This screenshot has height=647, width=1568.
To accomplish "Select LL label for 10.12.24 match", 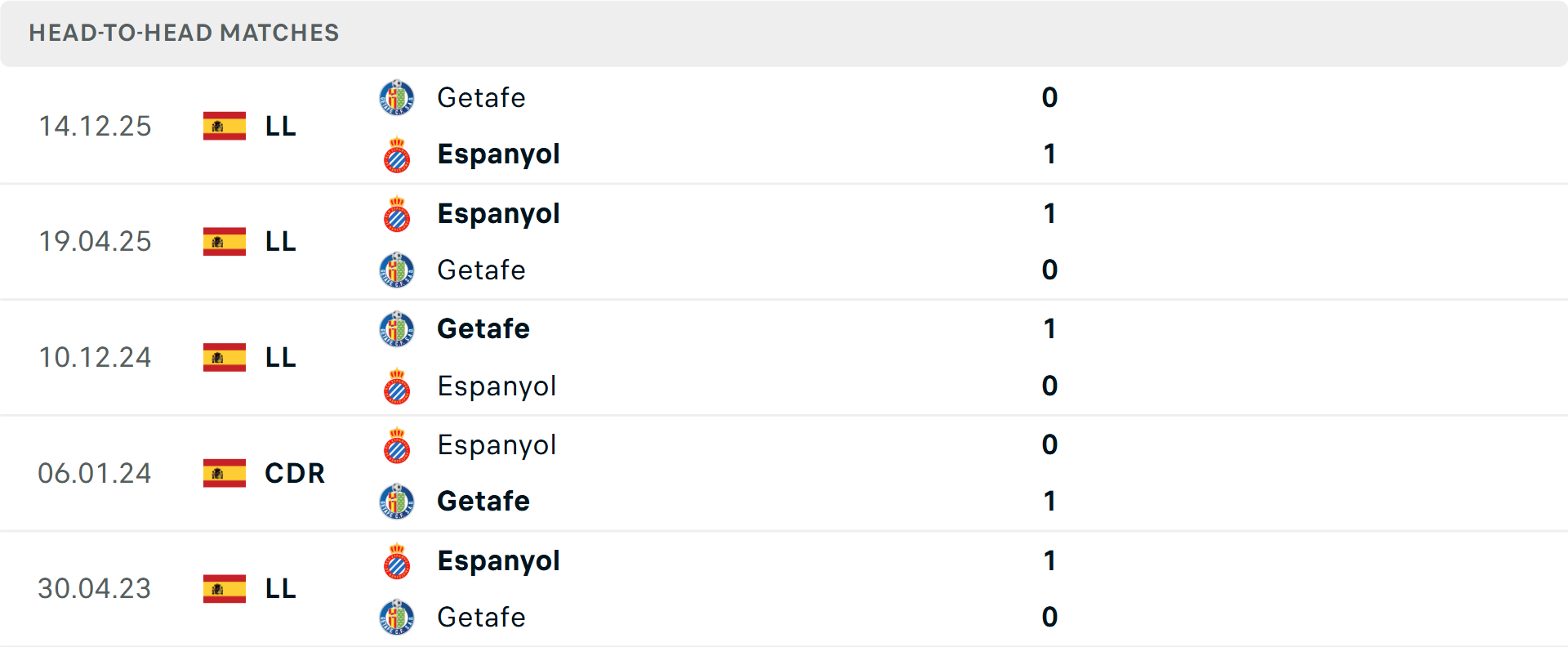I will [x=280, y=358].
